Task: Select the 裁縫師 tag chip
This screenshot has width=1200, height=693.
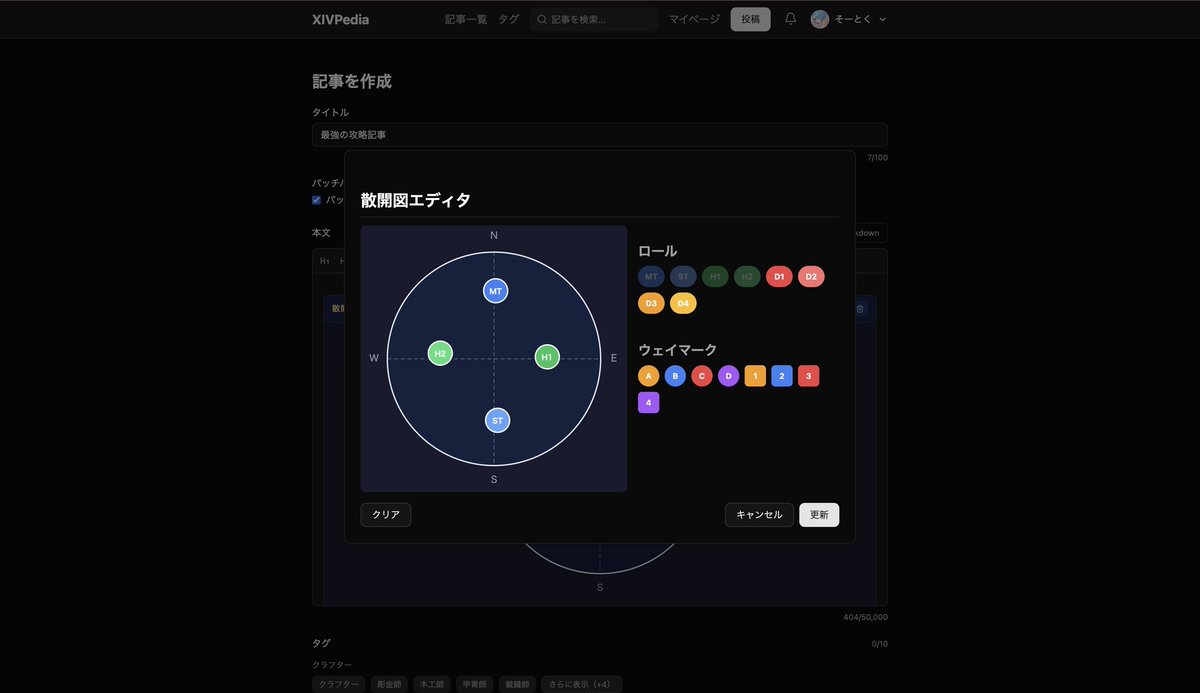Action: coord(517,684)
